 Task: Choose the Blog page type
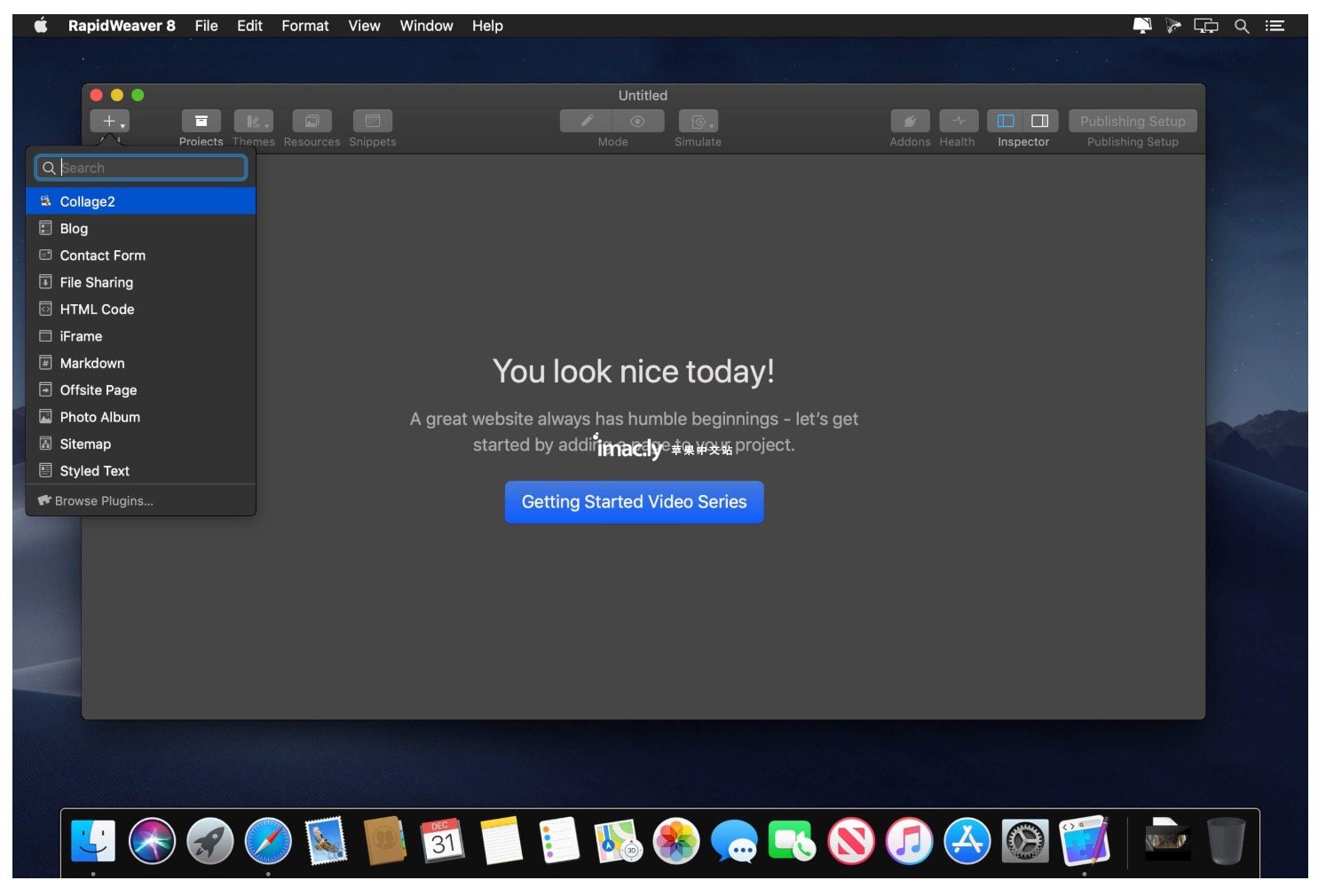click(141, 228)
